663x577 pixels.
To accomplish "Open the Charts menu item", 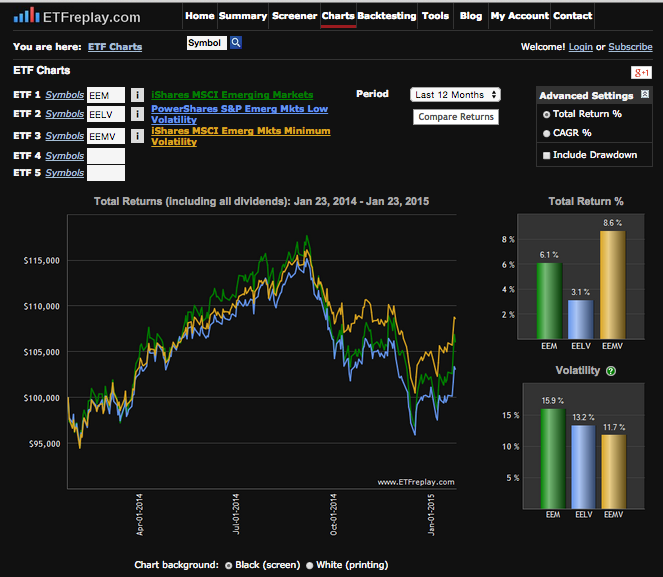I will coord(338,16).
